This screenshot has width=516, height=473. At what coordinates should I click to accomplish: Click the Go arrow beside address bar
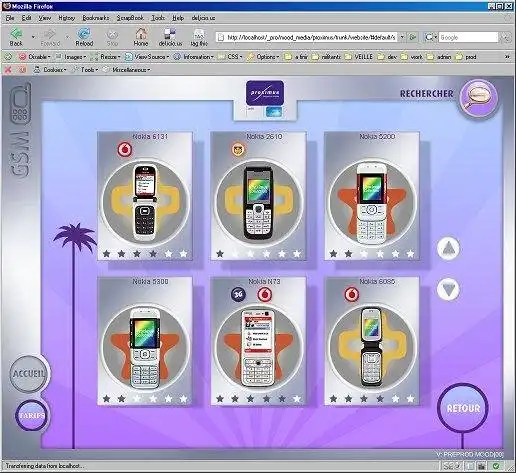pos(413,37)
